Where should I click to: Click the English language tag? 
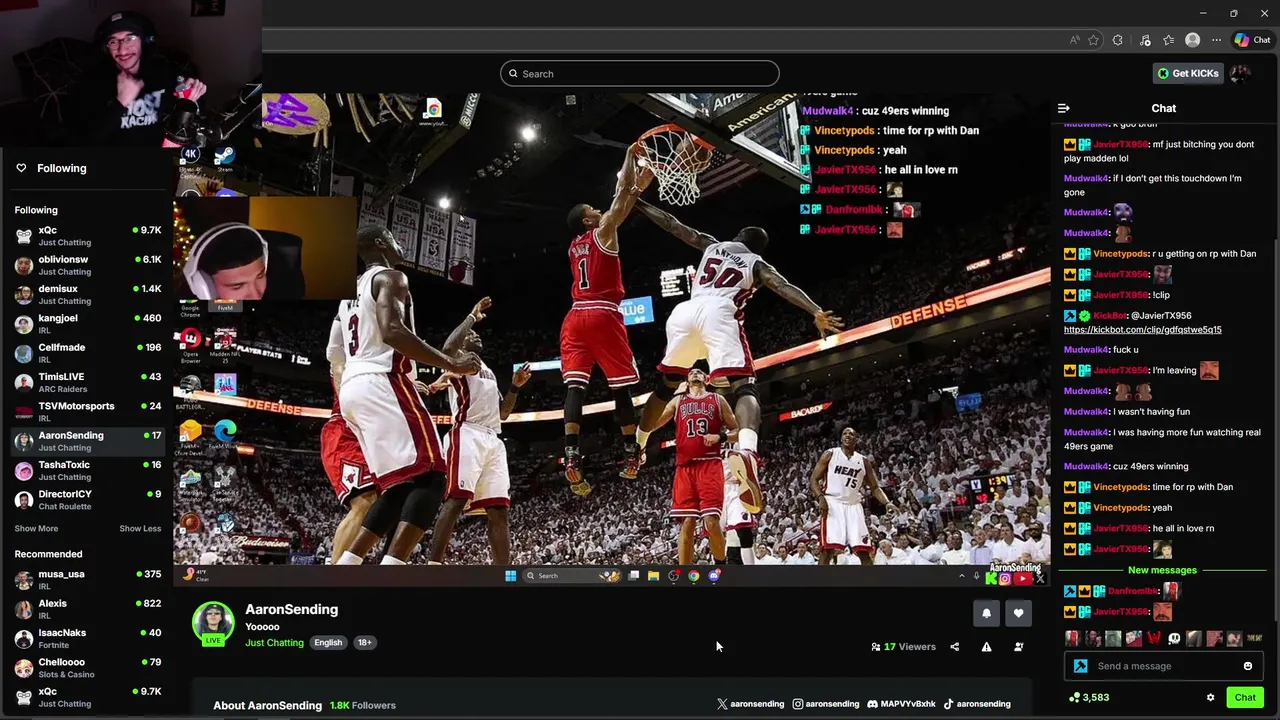(328, 643)
